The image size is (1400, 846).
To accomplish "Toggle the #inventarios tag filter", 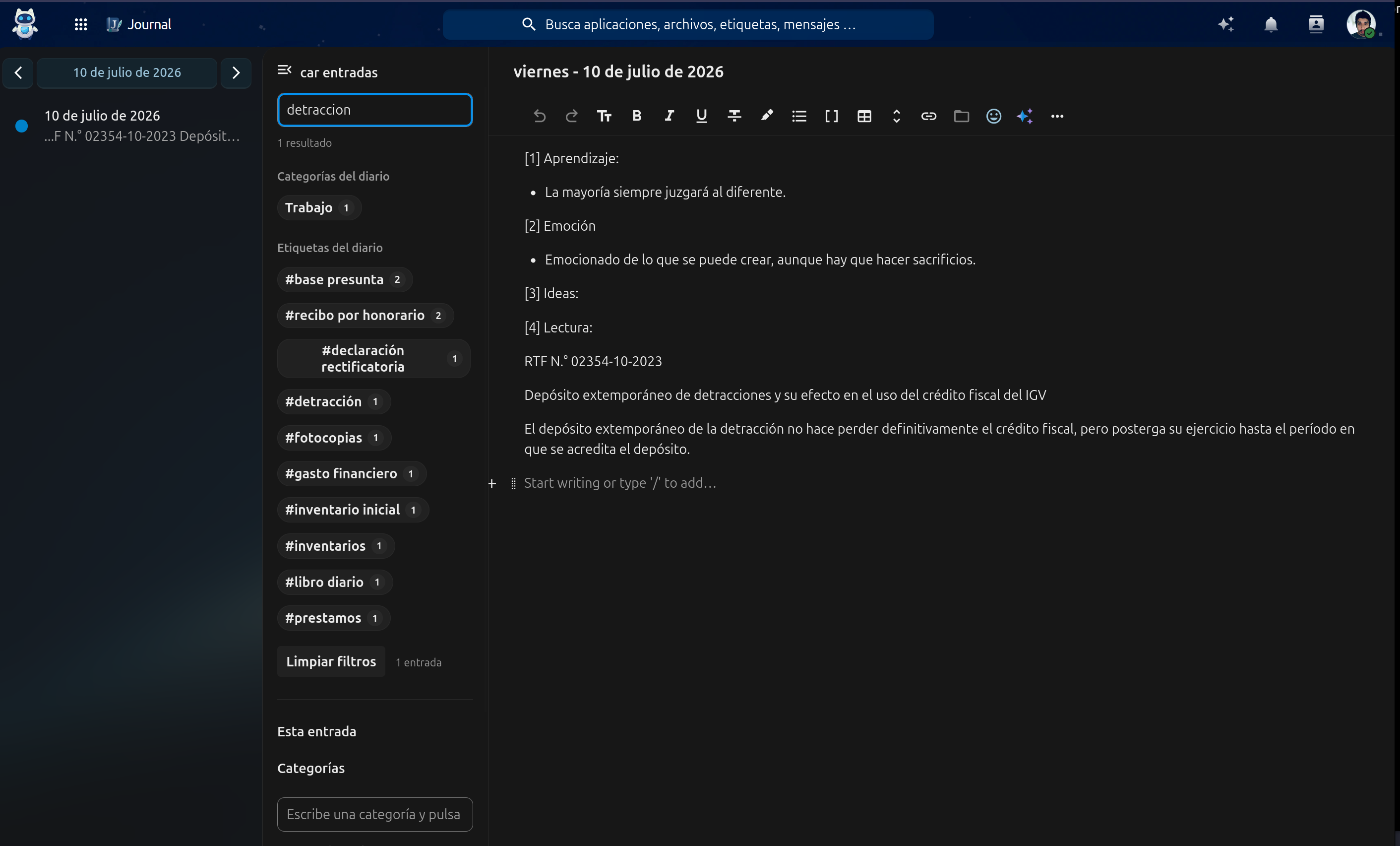I will (336, 546).
